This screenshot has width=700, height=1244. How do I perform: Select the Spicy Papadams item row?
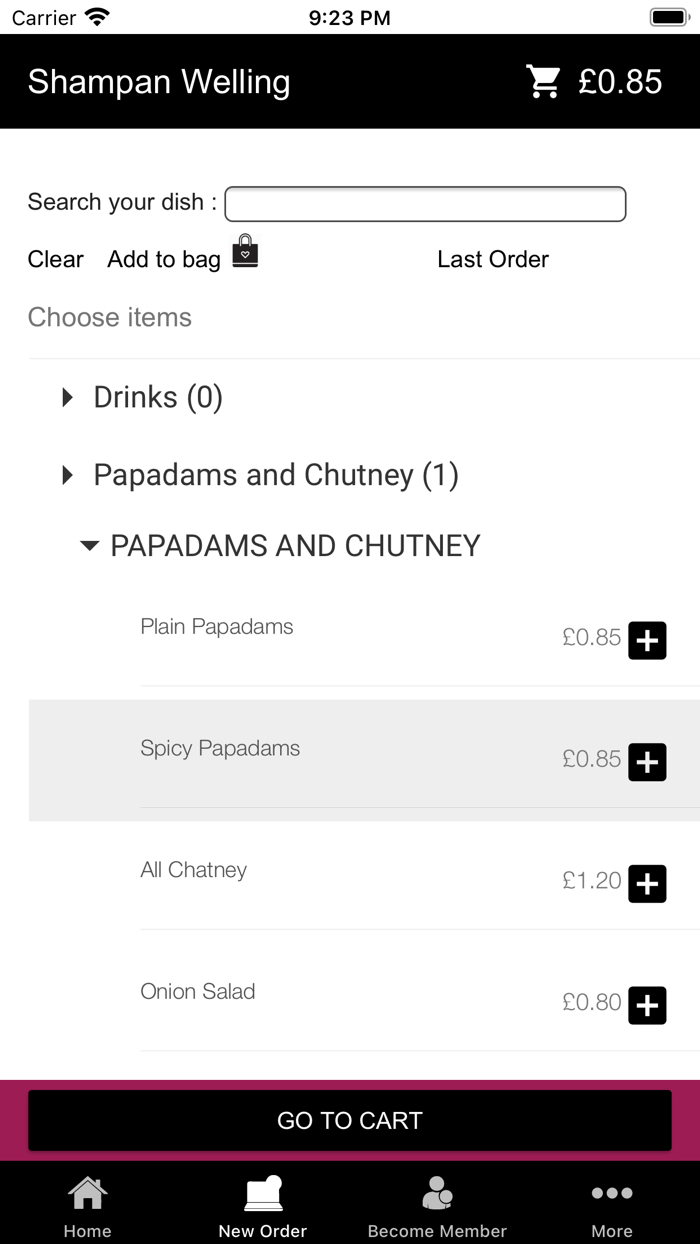point(300,760)
